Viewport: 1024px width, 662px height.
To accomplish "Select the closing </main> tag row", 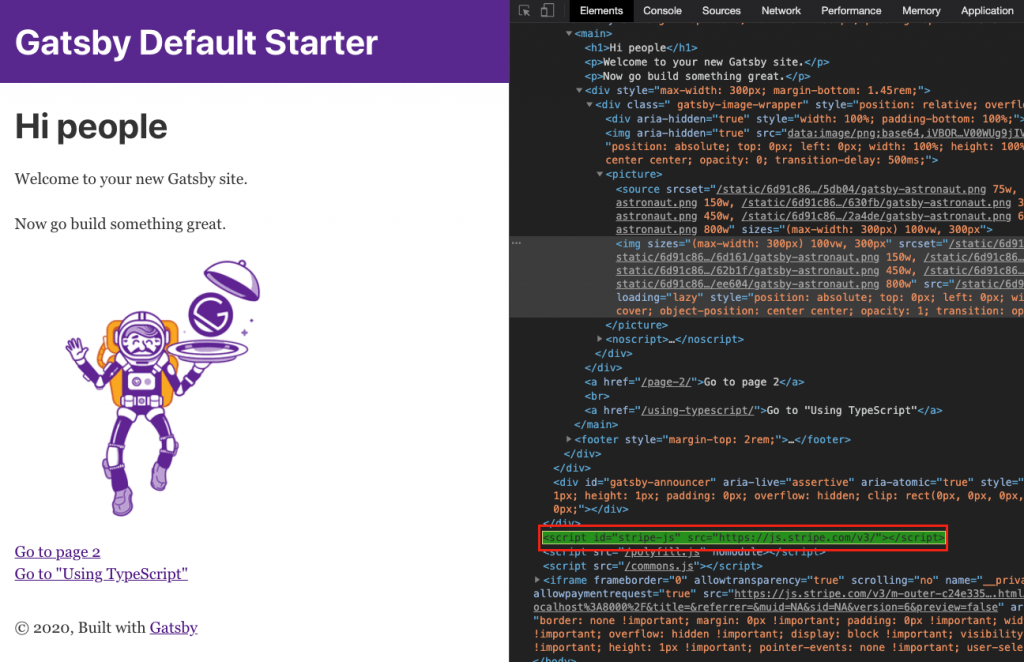I will (596, 425).
